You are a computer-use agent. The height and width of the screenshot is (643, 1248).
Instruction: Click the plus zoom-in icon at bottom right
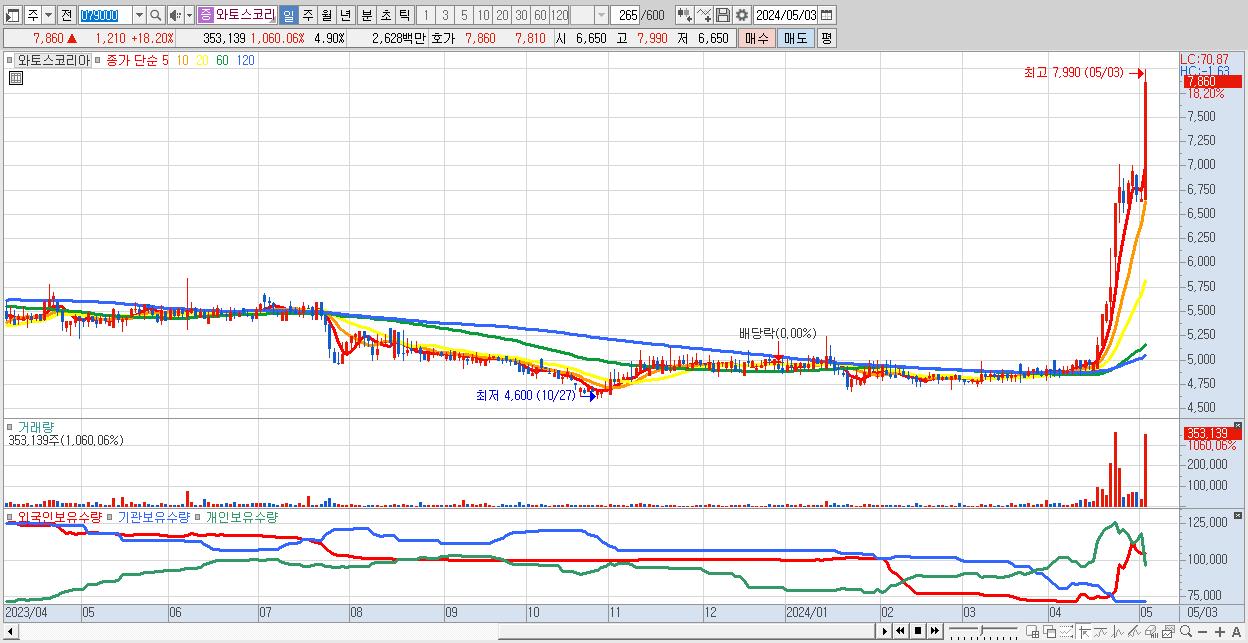pyautogui.click(x=1220, y=632)
